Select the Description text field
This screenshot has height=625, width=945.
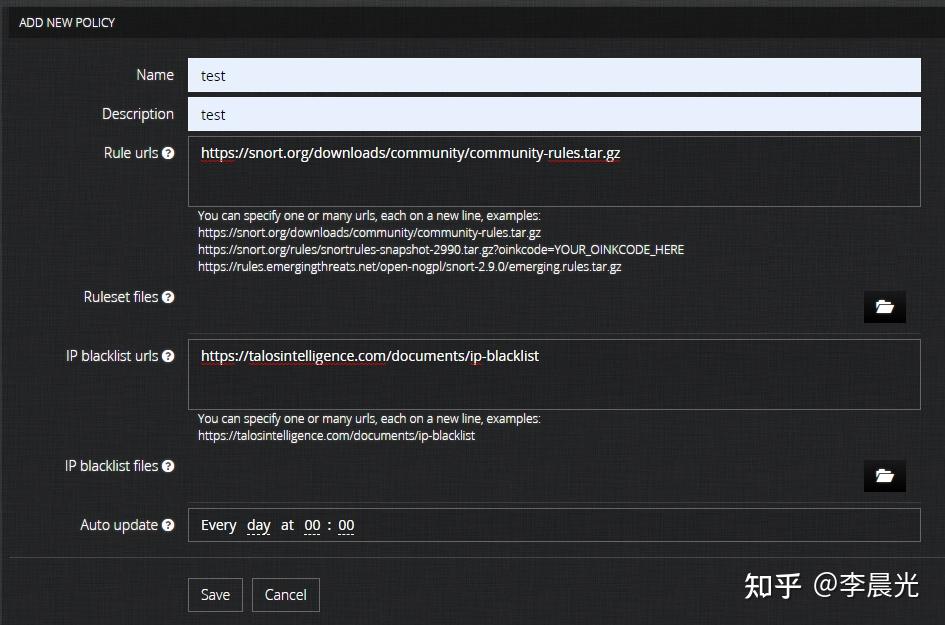coord(553,114)
